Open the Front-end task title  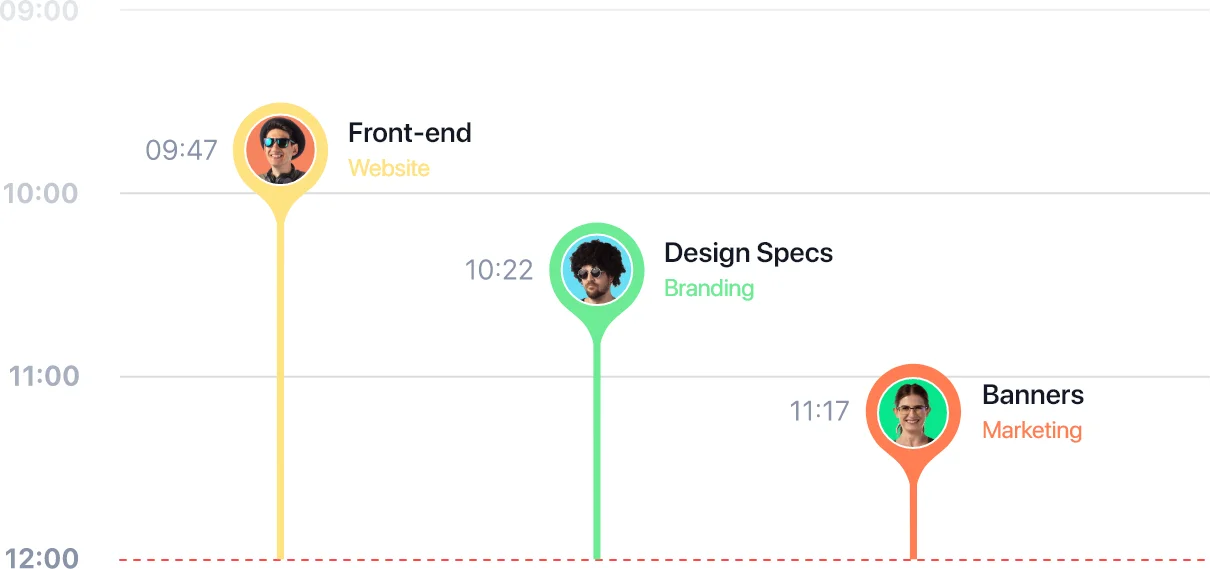pos(410,133)
